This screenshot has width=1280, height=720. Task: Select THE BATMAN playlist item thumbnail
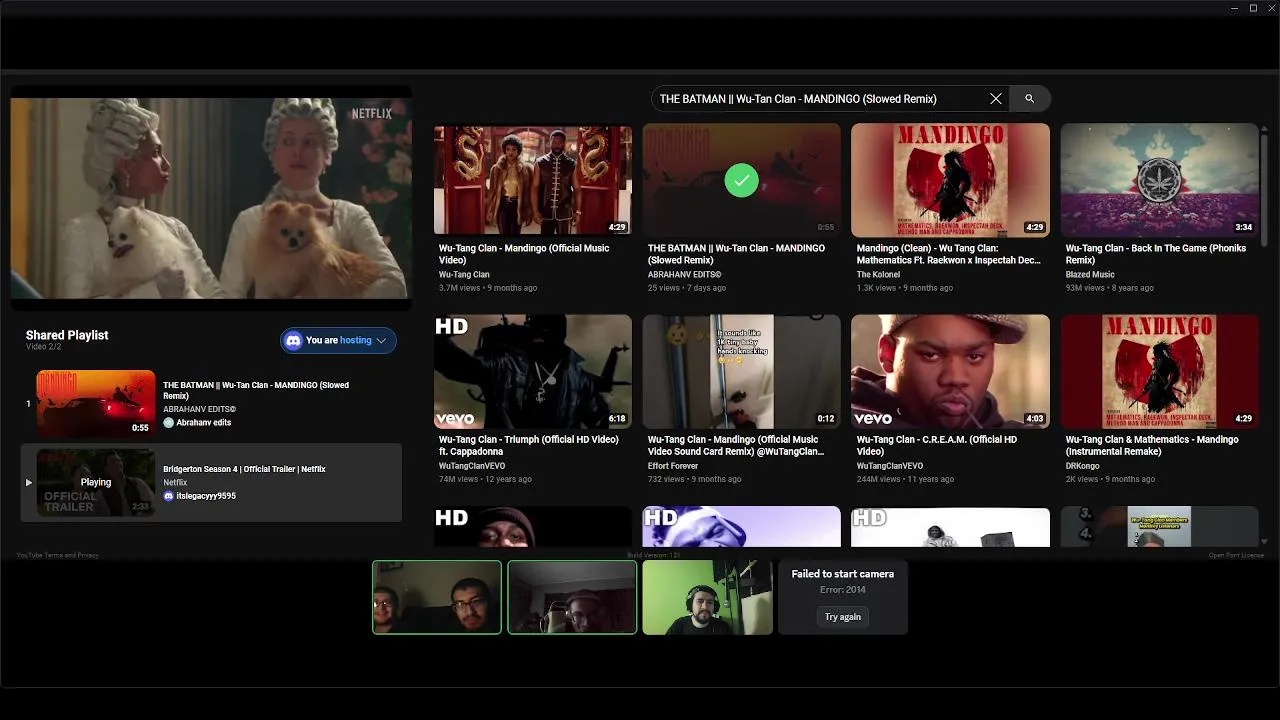pyautogui.click(x=96, y=403)
